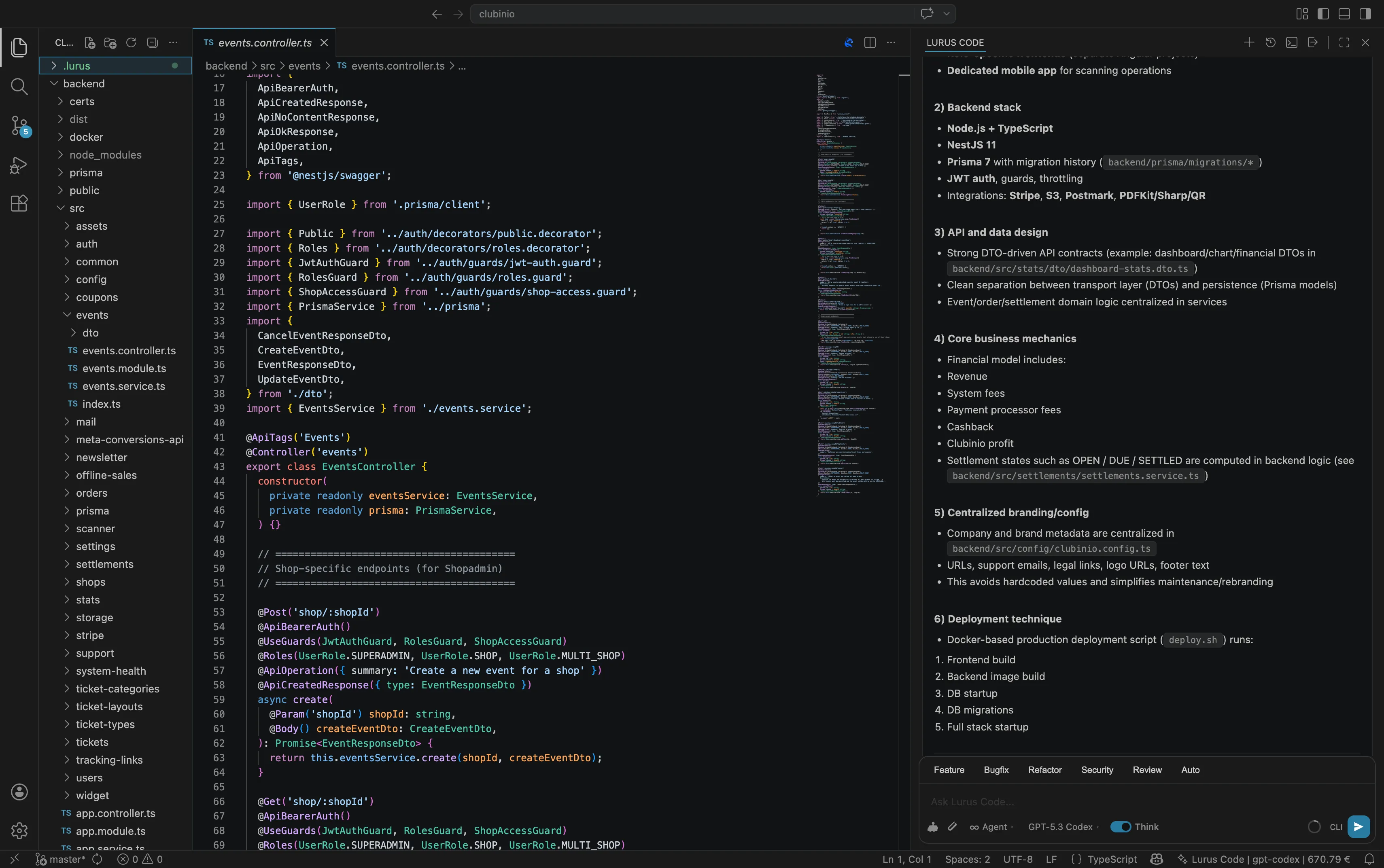Collapse all folders in the Explorer
Viewport: 1384px width, 868px height.
pos(152,42)
